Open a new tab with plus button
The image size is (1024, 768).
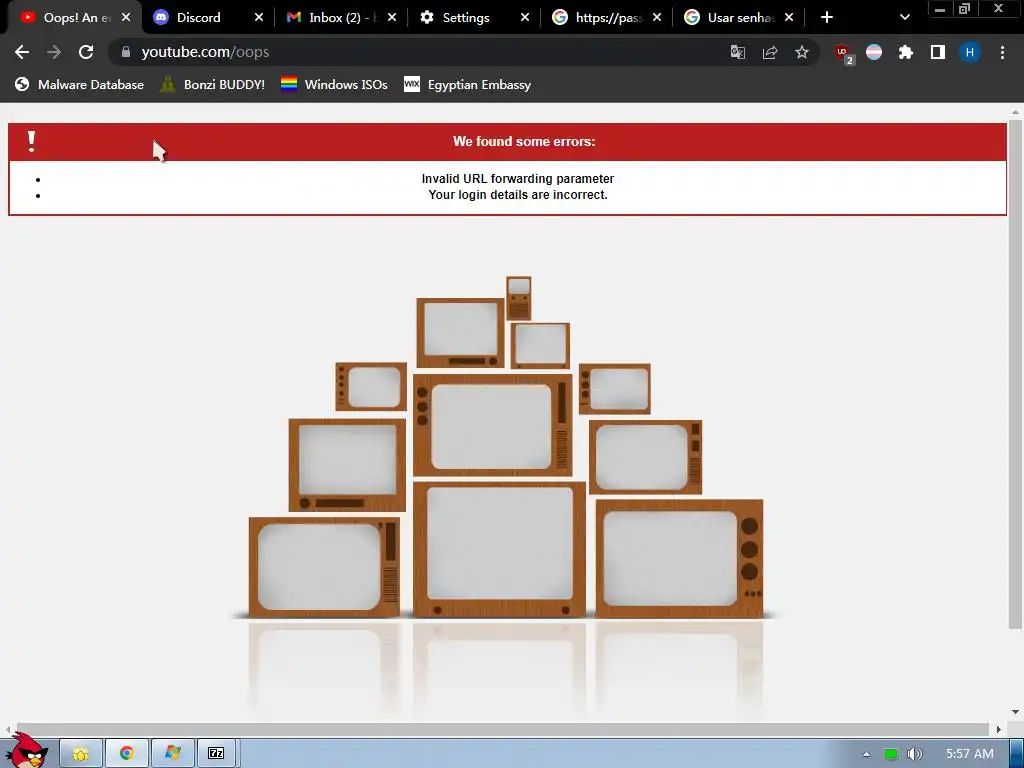[x=827, y=18]
